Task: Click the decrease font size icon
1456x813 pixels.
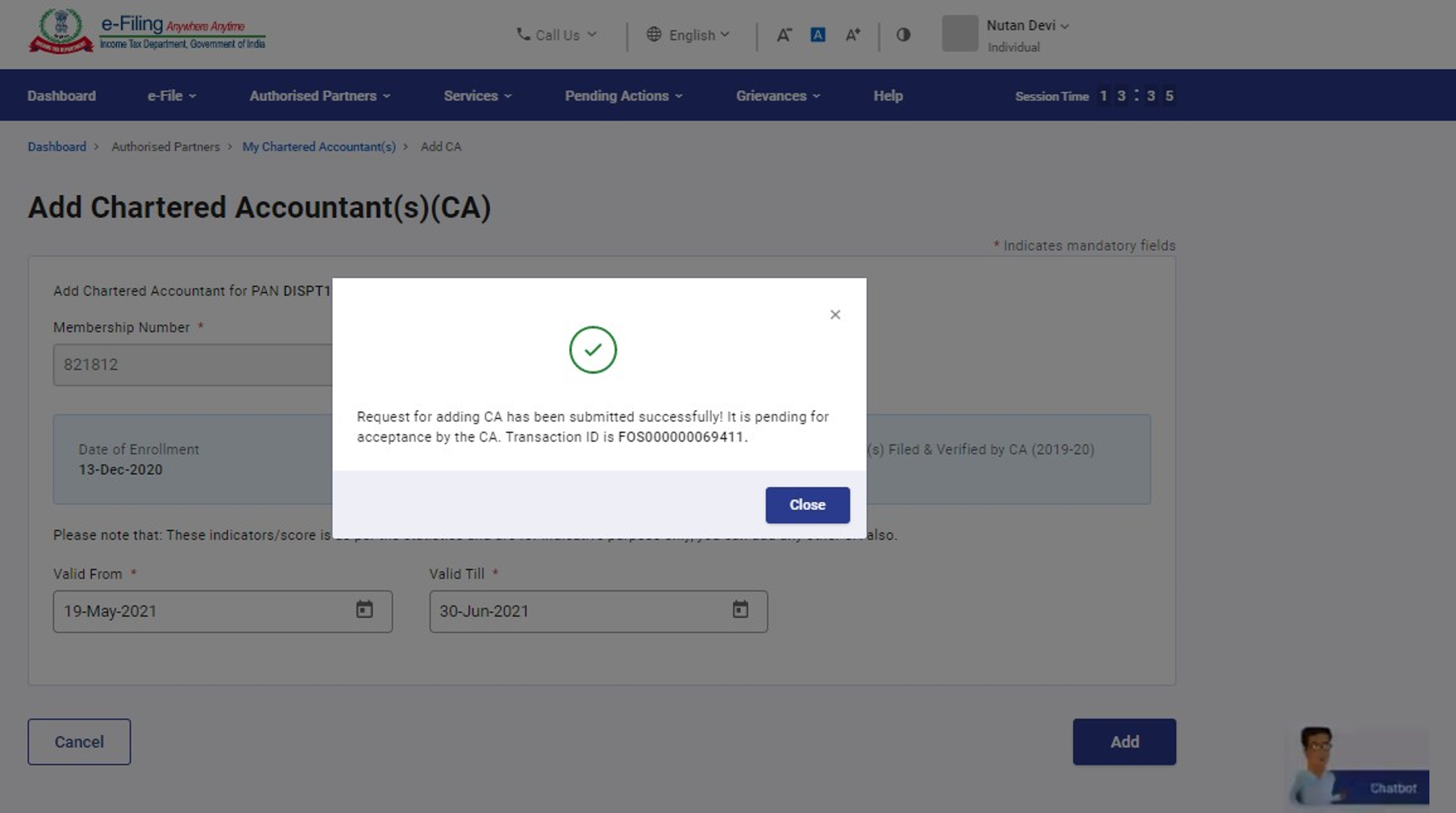Action: (x=783, y=35)
